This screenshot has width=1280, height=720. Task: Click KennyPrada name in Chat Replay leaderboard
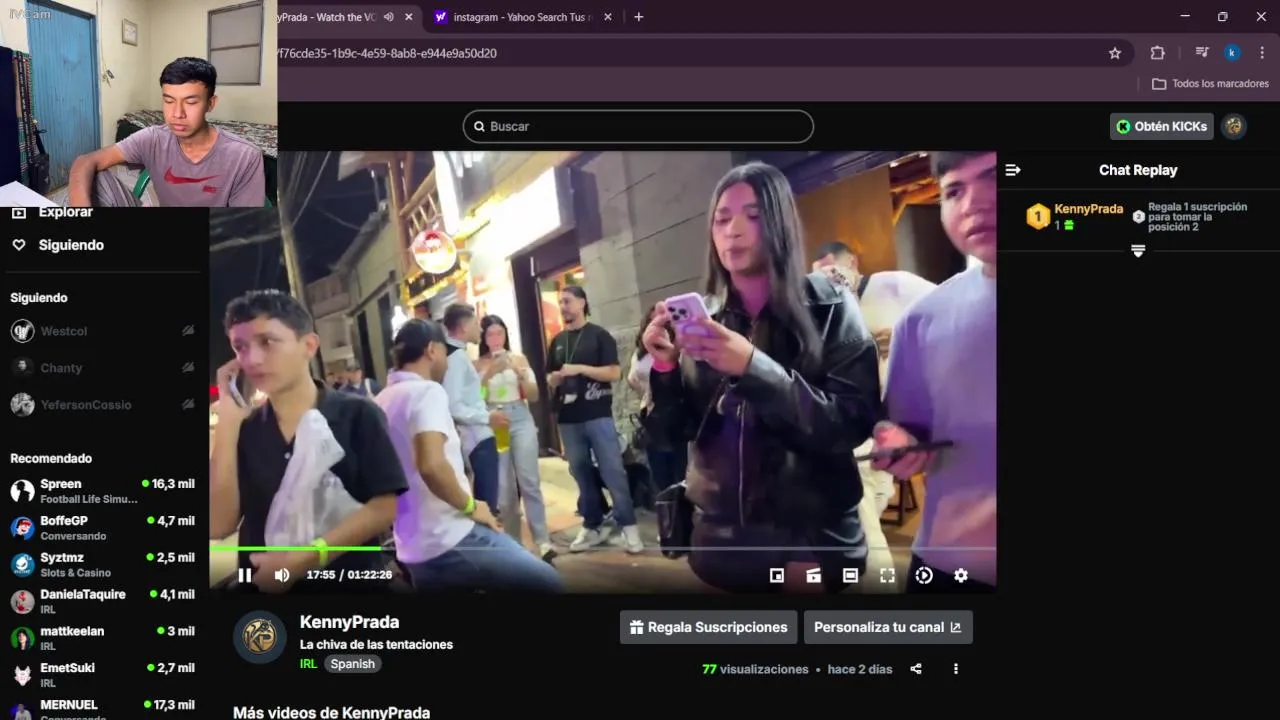coord(1088,209)
